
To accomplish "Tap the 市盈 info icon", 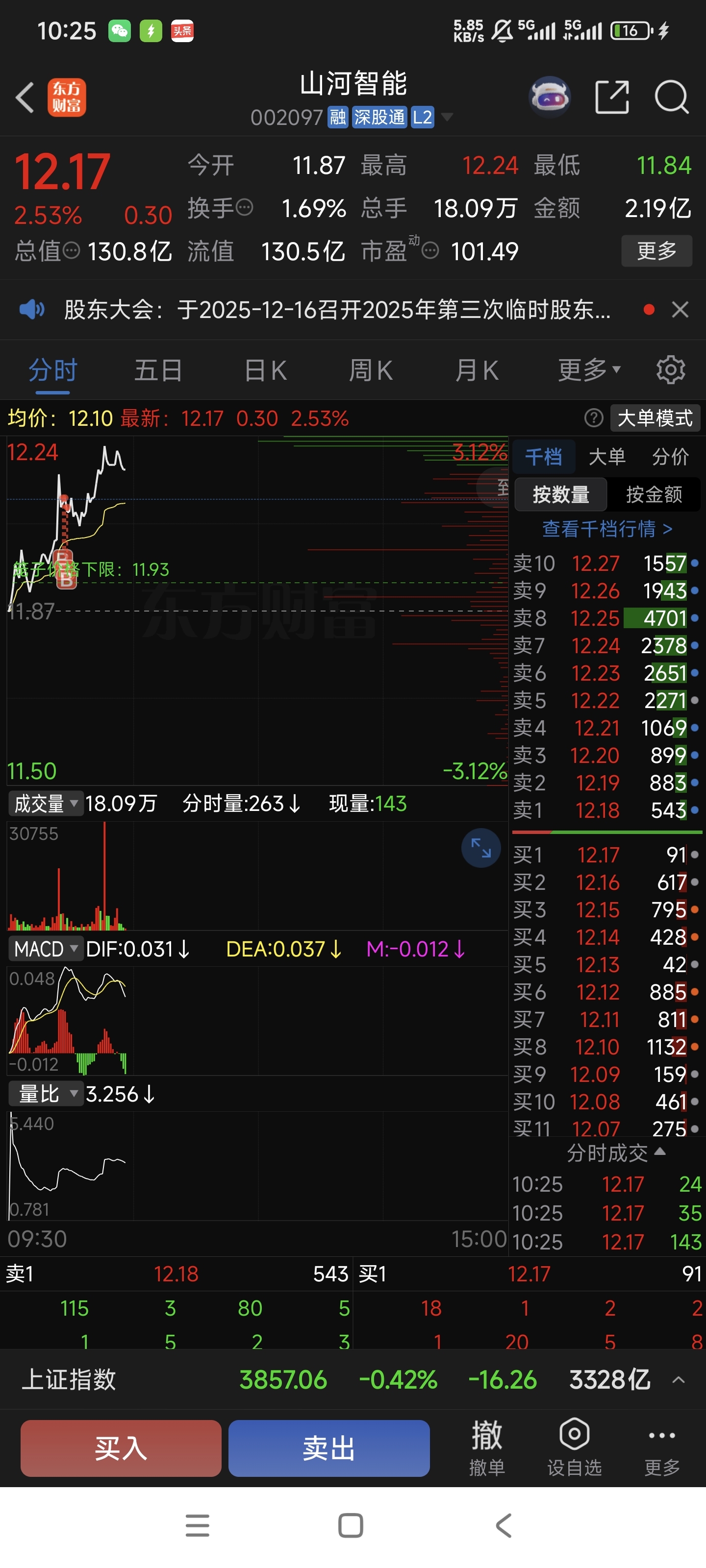I will 430,251.
